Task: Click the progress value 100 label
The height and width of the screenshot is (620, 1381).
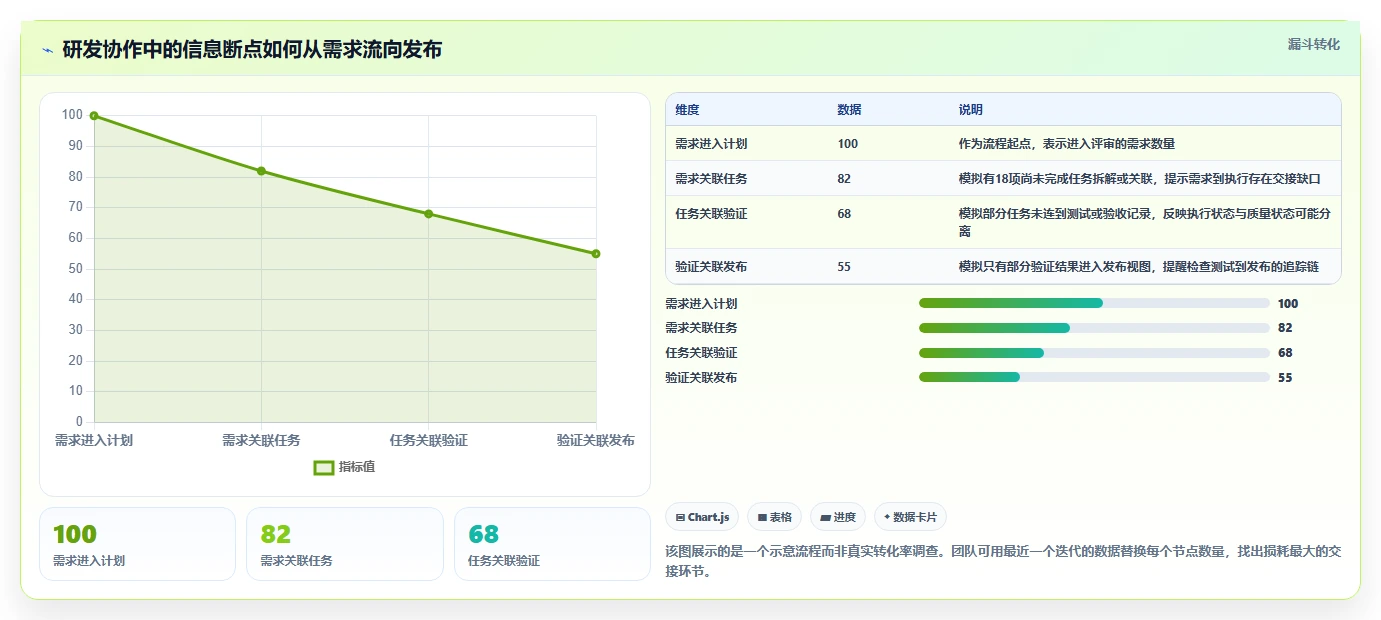Action: pyautogui.click(x=1288, y=304)
